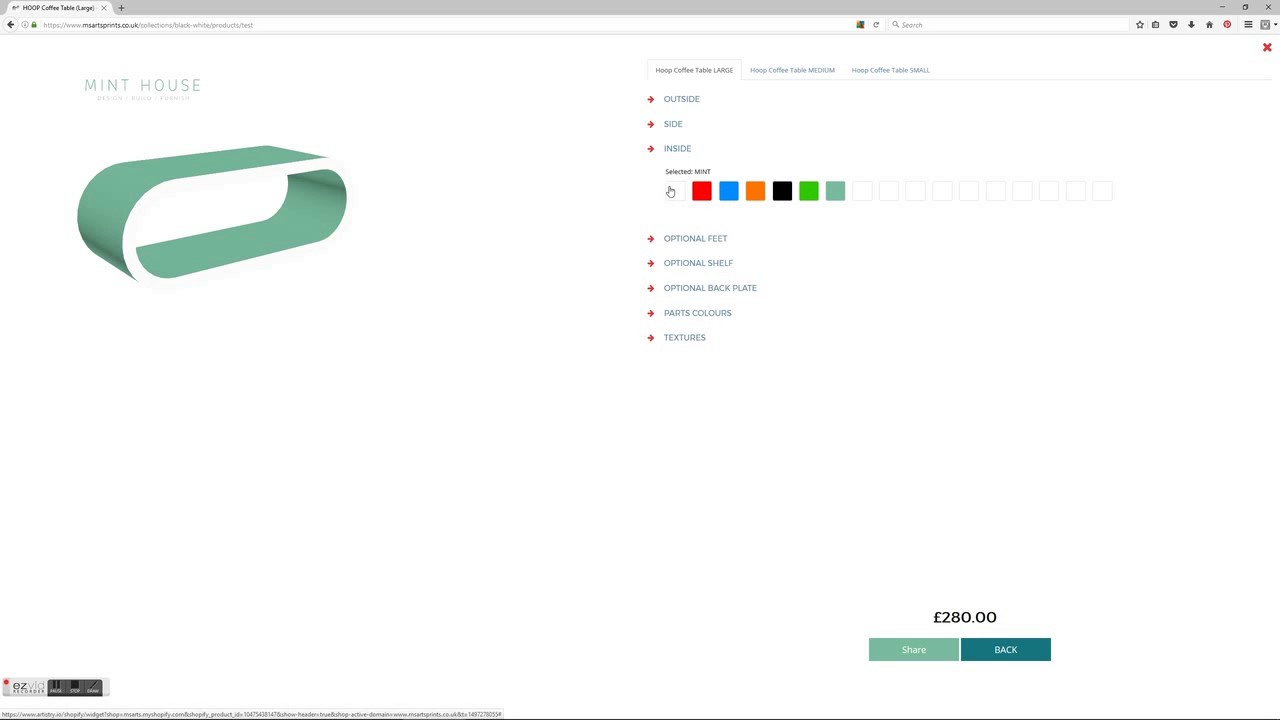Switch to Hoop Coffee Table SMALL tab
Viewport: 1280px width, 720px height.
891,70
